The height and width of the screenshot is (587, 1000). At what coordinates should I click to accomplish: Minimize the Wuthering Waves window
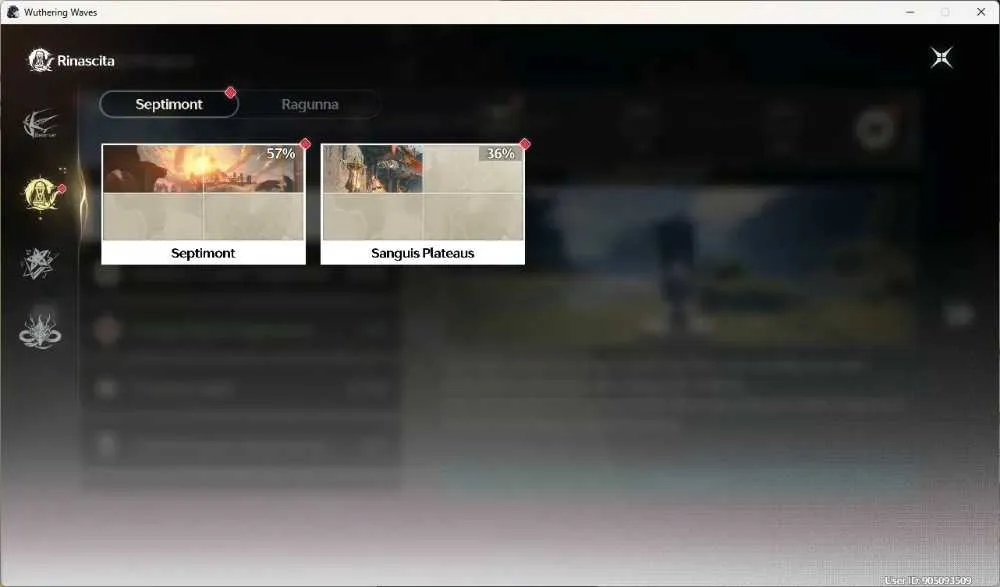[910, 12]
